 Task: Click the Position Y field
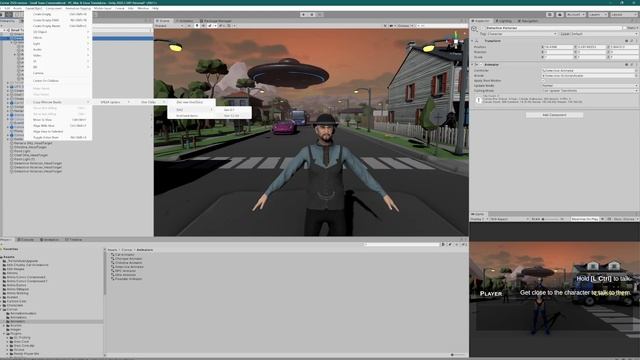tap(591, 47)
